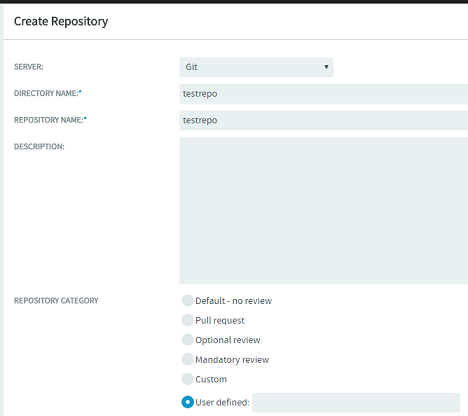468x416 pixels.
Task: Click the DESCRIPTION label
Action: click(x=39, y=147)
